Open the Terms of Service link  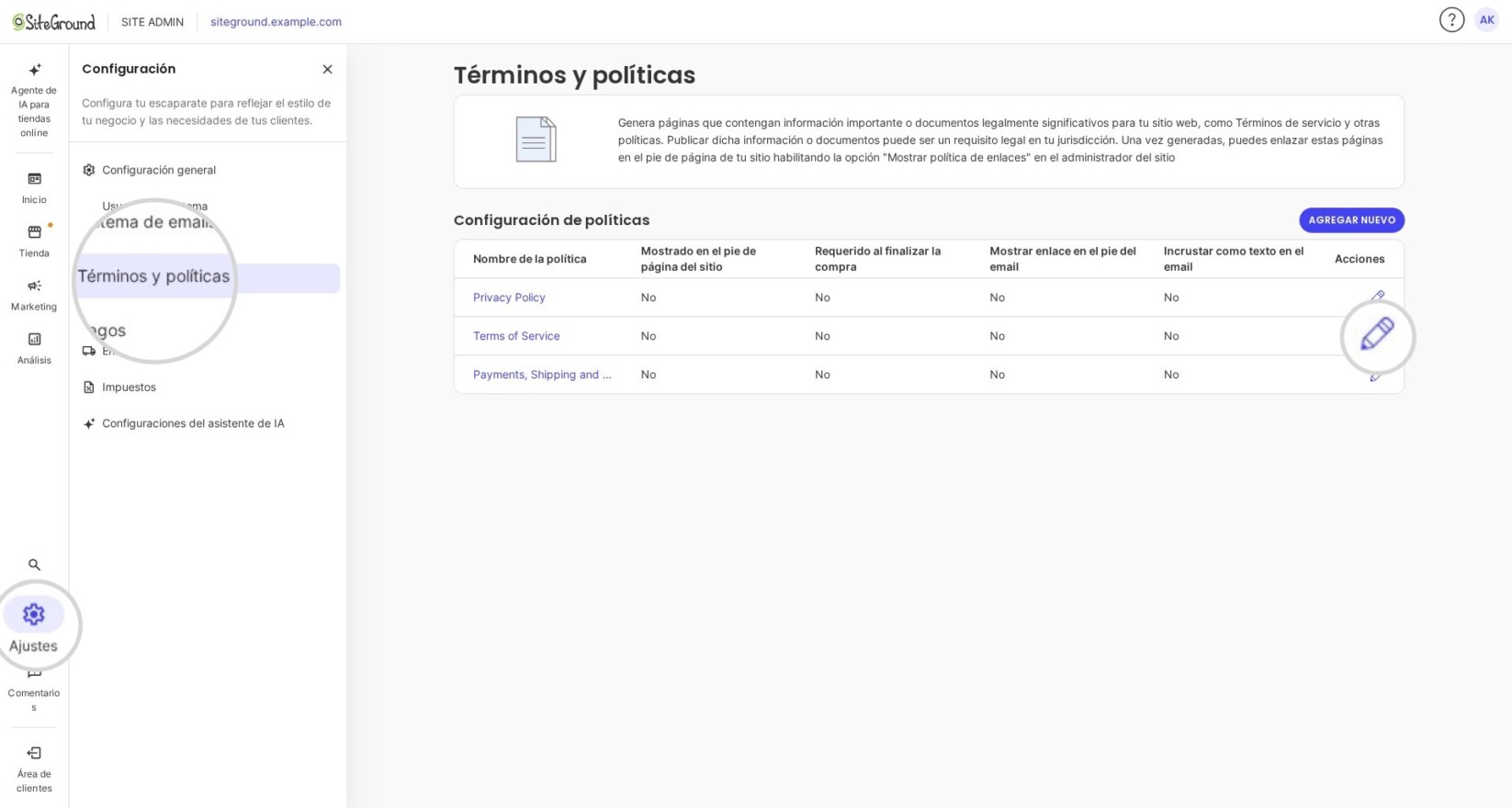[516, 336]
